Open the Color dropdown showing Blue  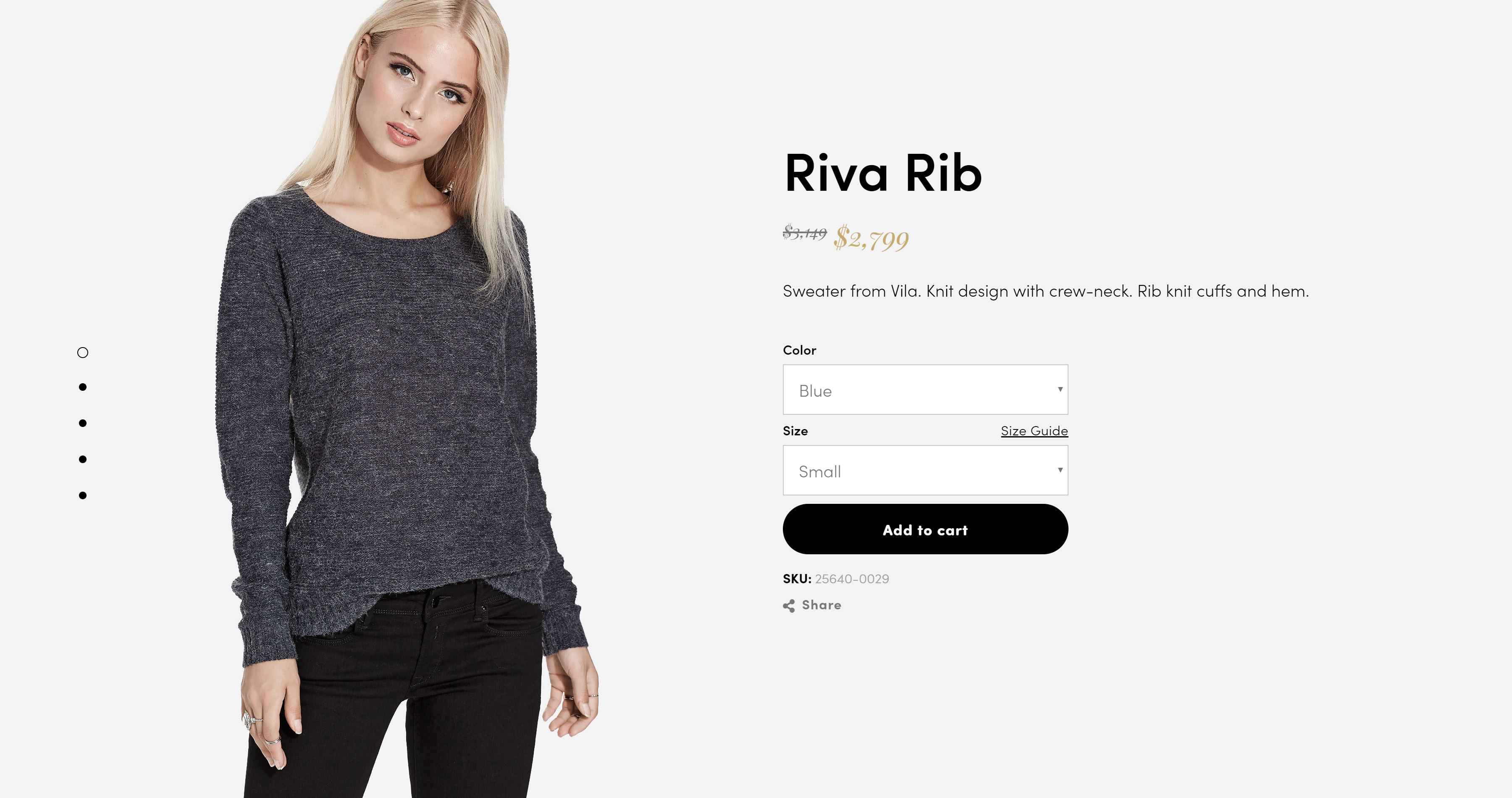point(925,390)
